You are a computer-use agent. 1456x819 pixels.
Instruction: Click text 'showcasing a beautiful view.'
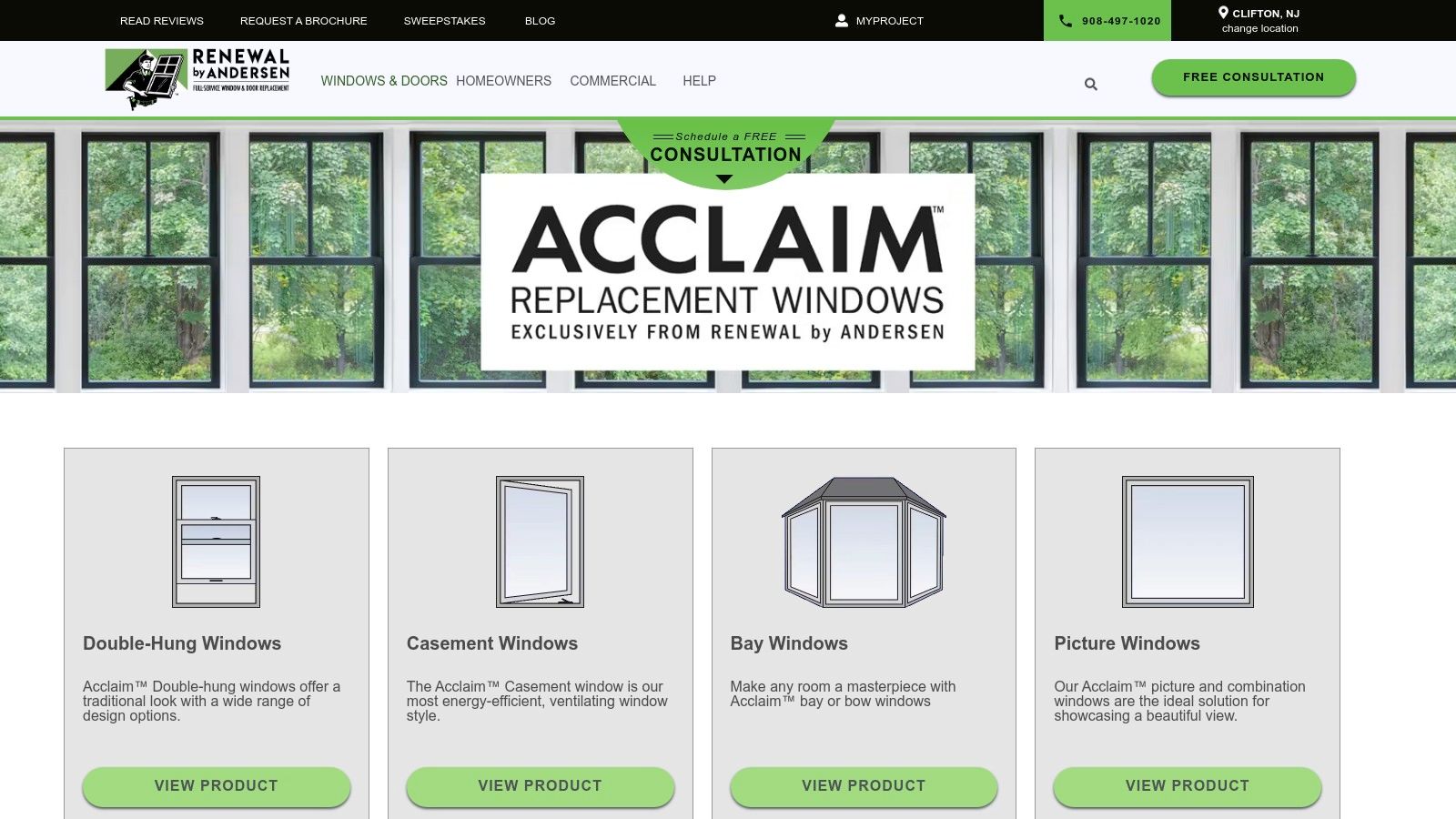(x=1146, y=716)
